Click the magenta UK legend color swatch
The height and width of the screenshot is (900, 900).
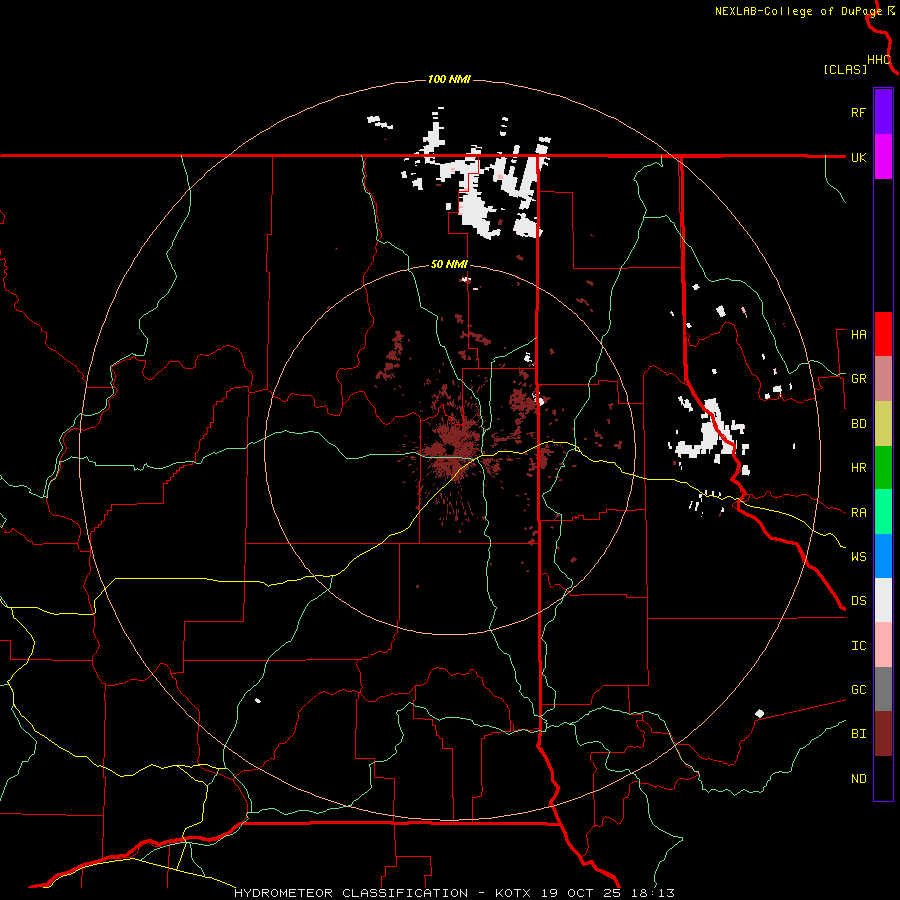tap(883, 157)
